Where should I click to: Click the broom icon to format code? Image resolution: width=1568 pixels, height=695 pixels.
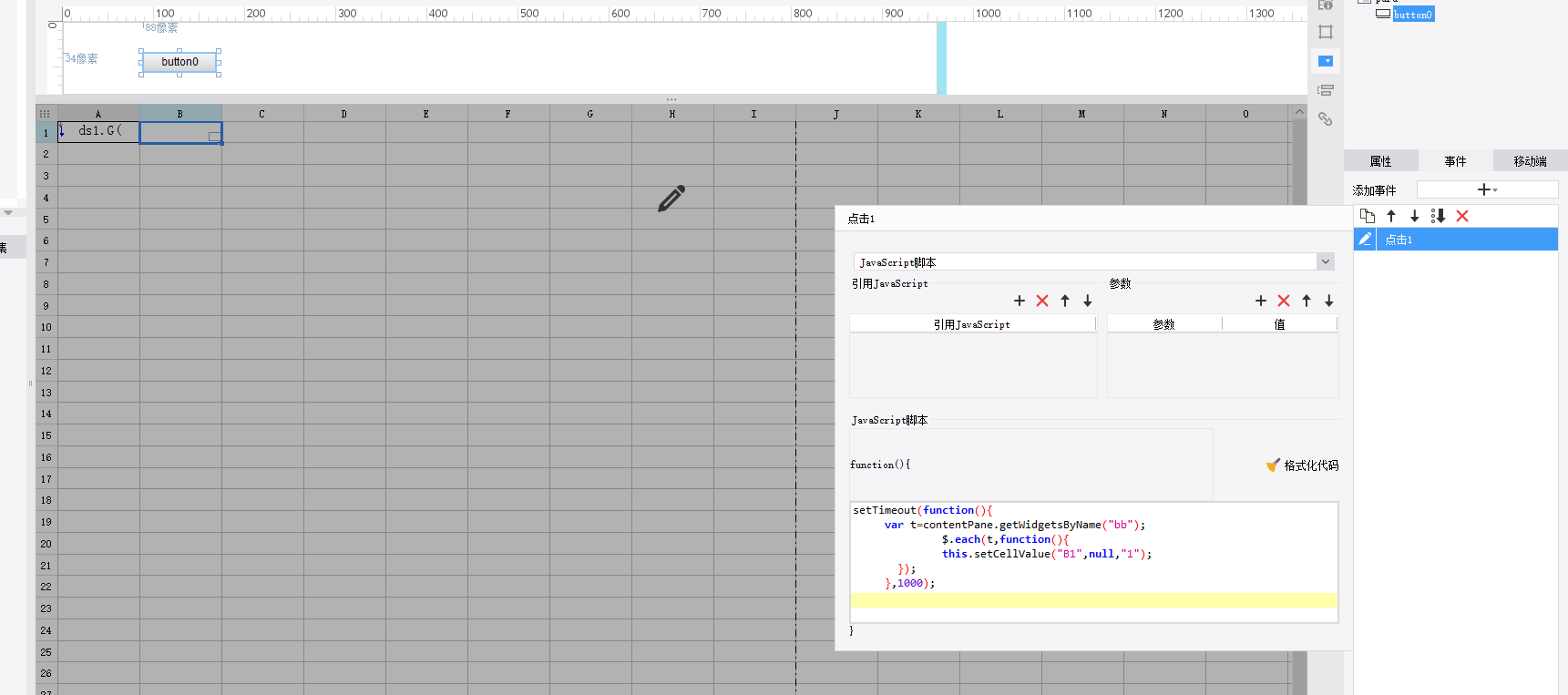coord(1273,465)
